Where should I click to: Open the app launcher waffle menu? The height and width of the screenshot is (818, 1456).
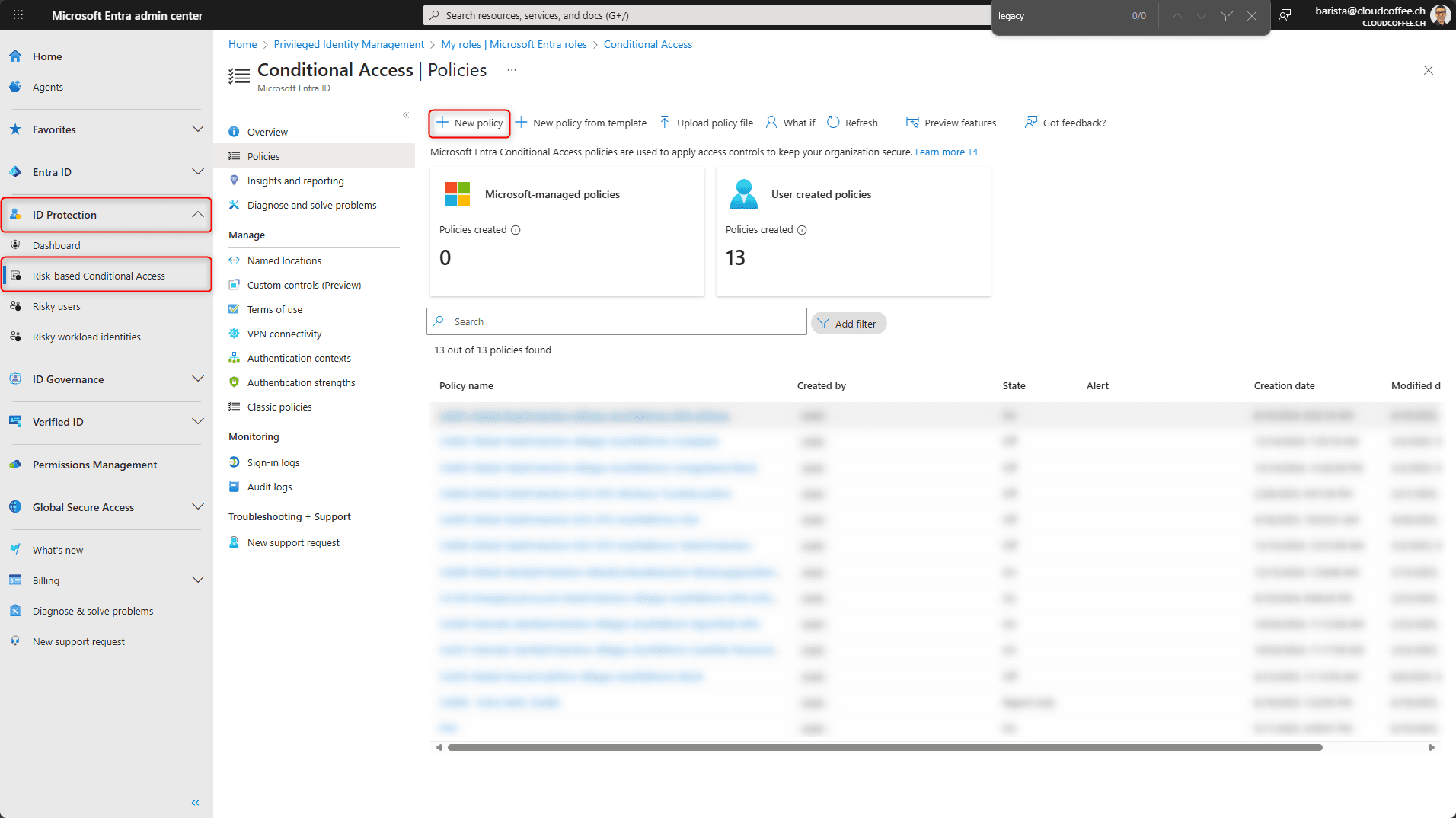pos(17,15)
